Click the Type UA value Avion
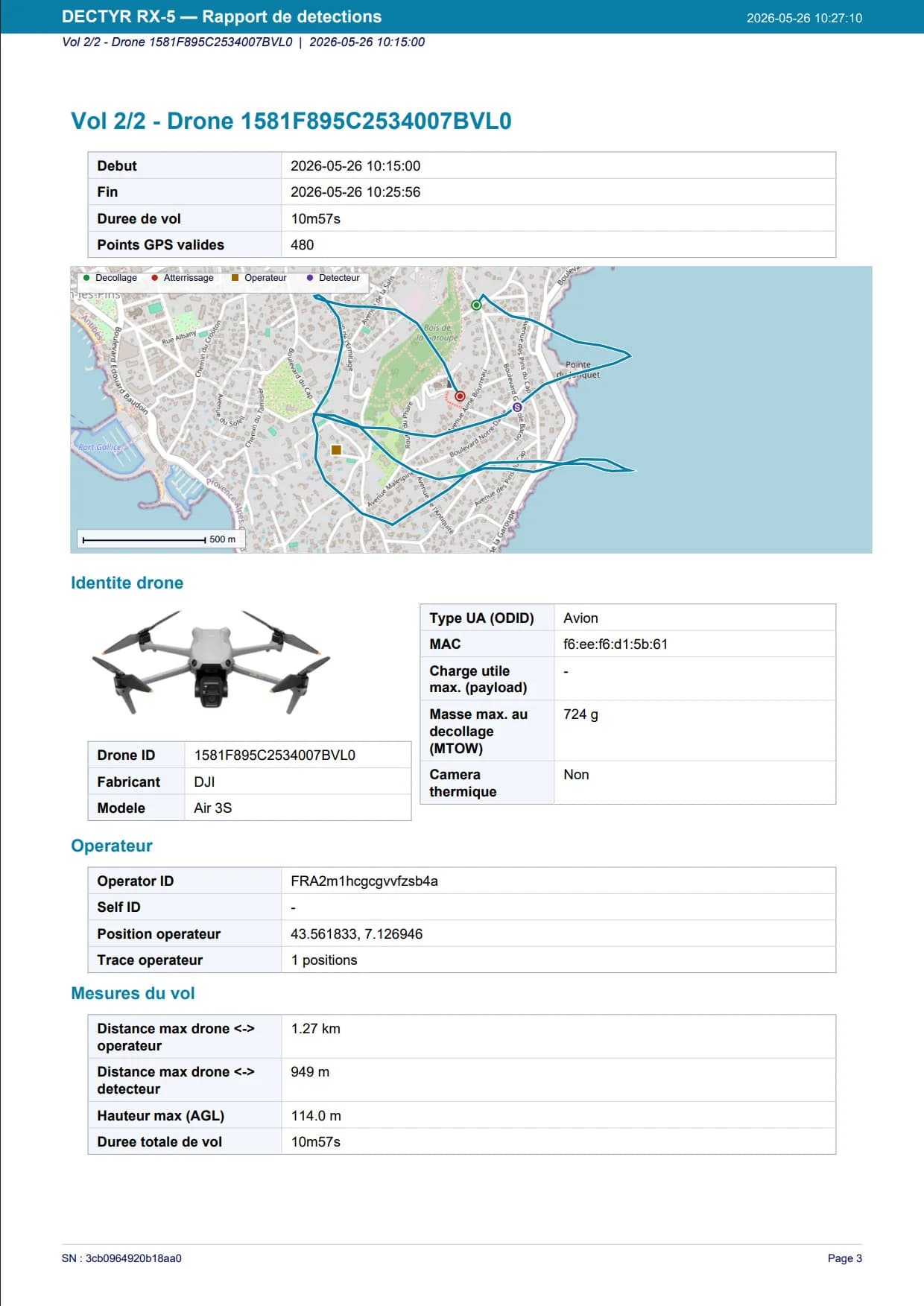The width and height of the screenshot is (924, 1306). [580, 618]
